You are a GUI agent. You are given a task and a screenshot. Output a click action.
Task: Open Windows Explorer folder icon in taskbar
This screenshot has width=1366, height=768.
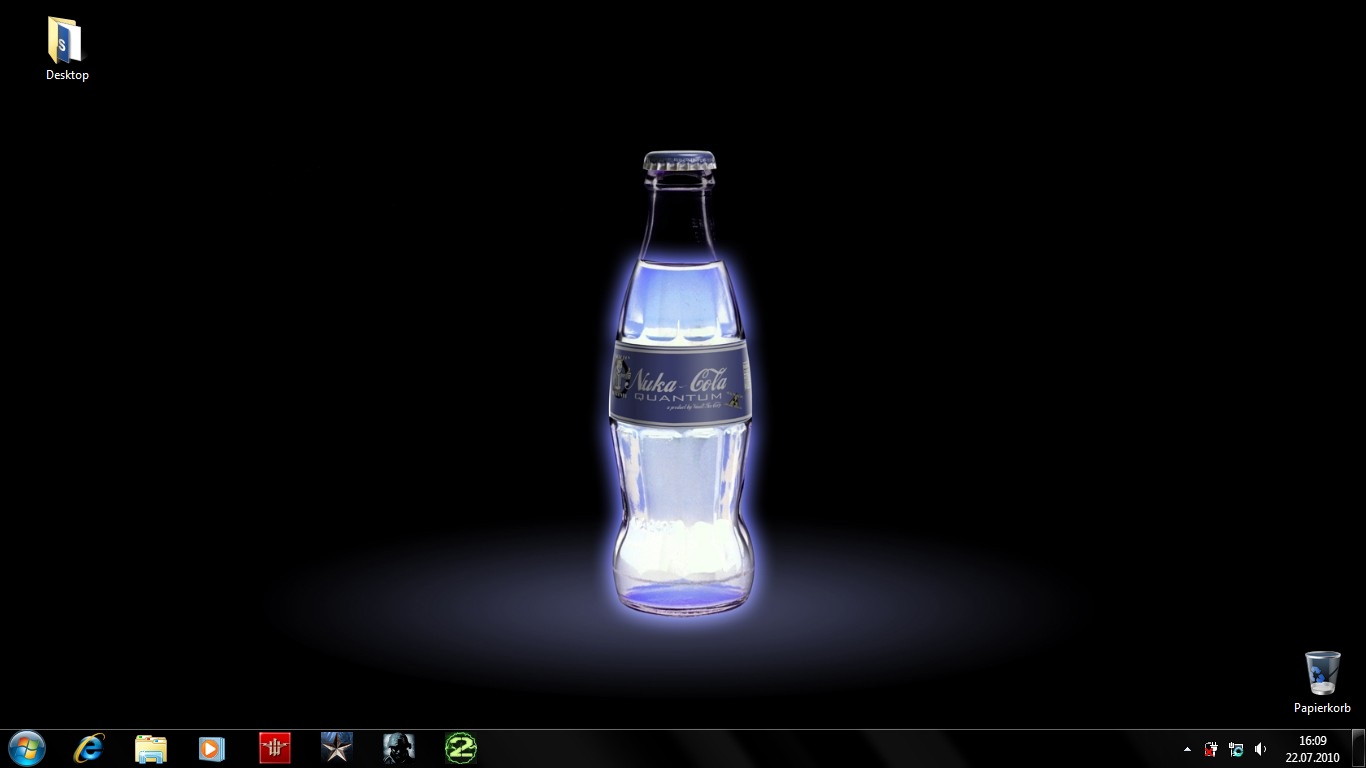[x=151, y=748]
